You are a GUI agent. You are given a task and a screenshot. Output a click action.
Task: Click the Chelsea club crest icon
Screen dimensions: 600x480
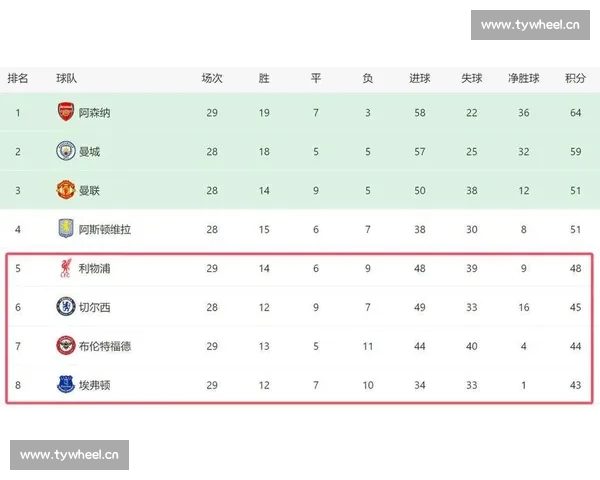pyautogui.click(x=66, y=307)
